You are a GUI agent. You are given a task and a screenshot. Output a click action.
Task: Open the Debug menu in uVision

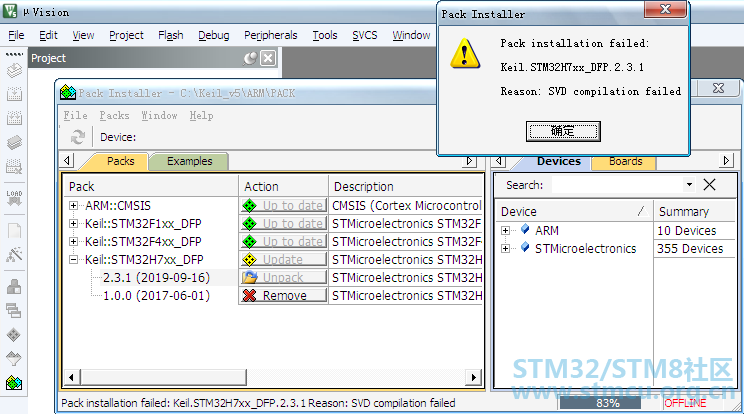coord(214,35)
